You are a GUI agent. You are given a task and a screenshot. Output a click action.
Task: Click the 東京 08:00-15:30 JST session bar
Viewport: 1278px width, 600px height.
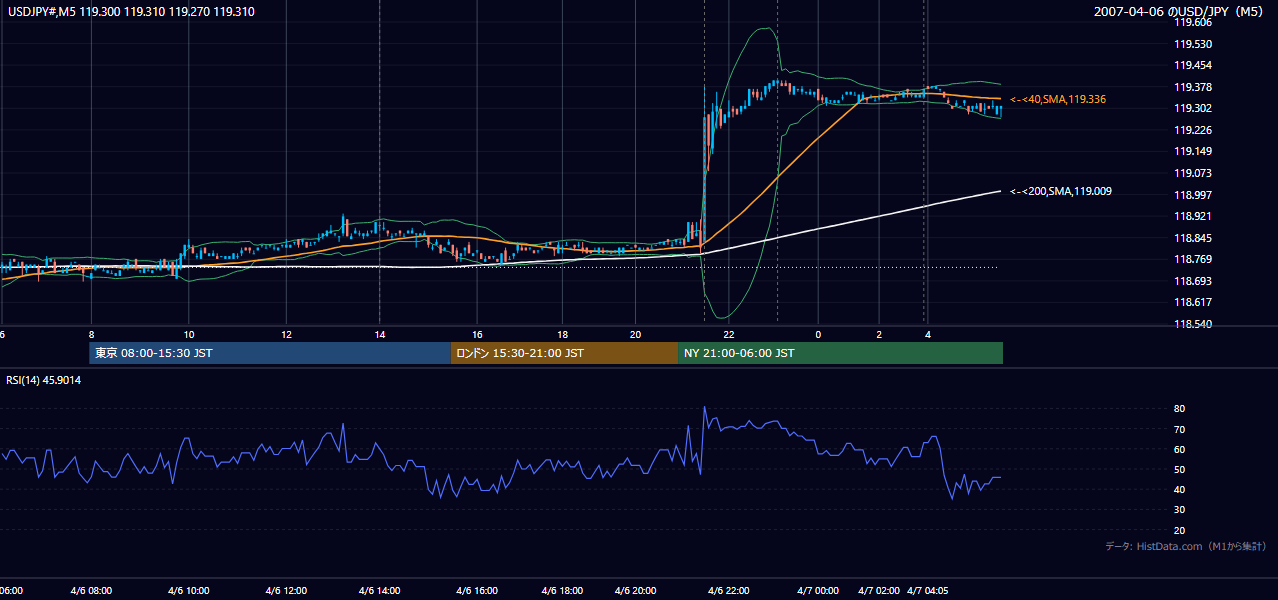point(270,353)
